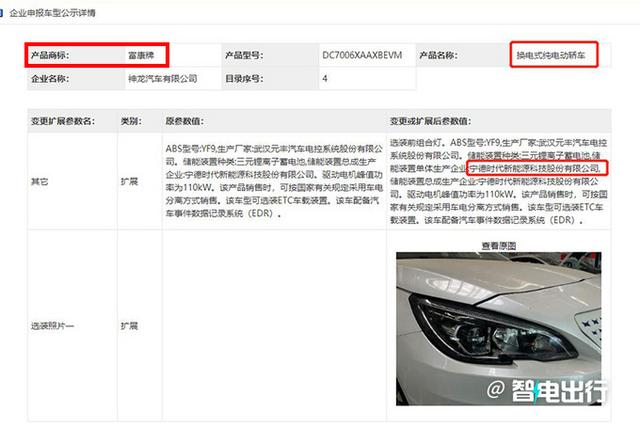Screen dimensions: 640x426
Task: Select company name 神龙汽车有限公司
Action: tap(162, 78)
